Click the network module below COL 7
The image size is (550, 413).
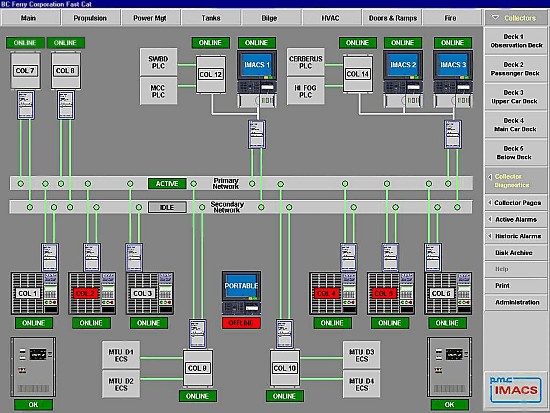pyautogui.click(x=26, y=105)
